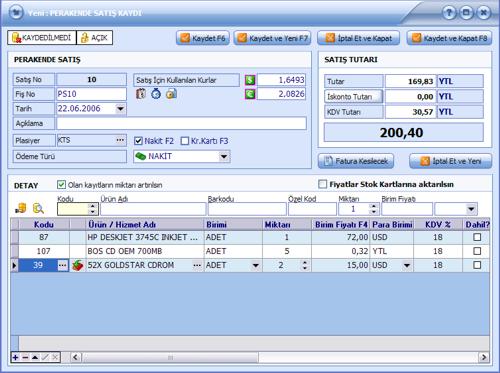Click the green dollar rate icon
Screen dimensions: 500x373
pos(250,80)
